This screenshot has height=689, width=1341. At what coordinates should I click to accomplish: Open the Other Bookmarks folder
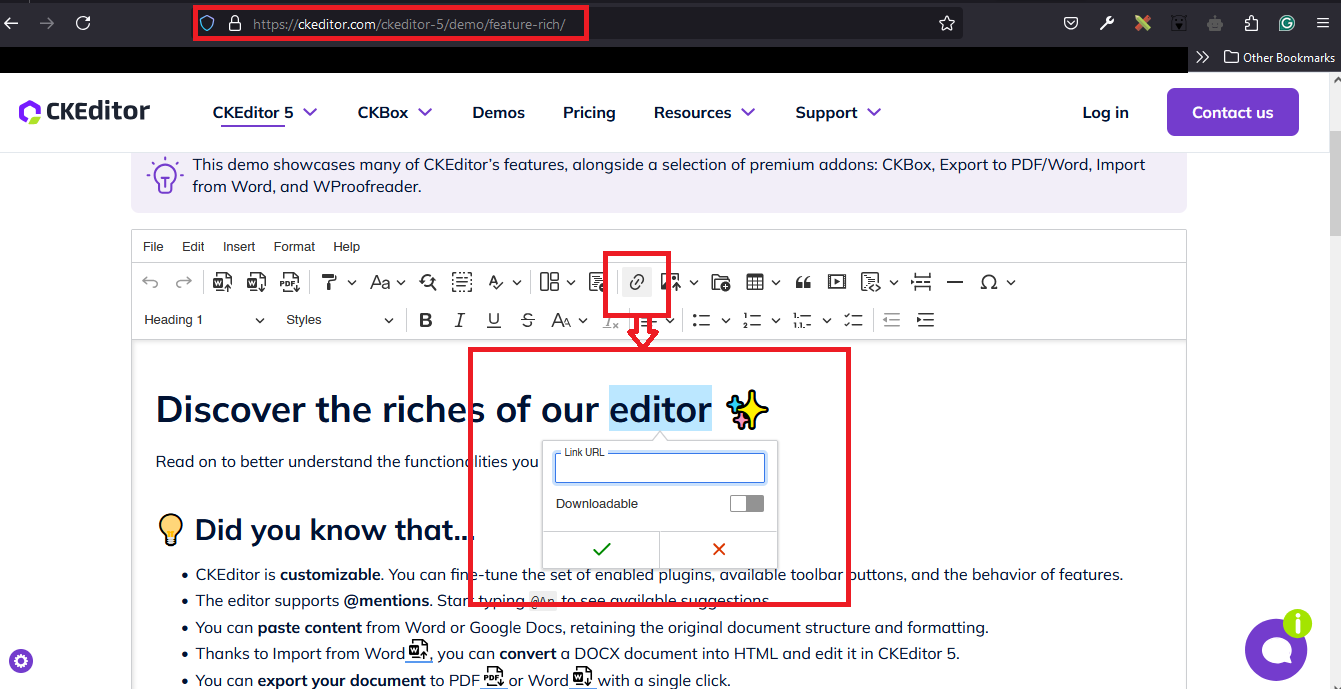1279,57
